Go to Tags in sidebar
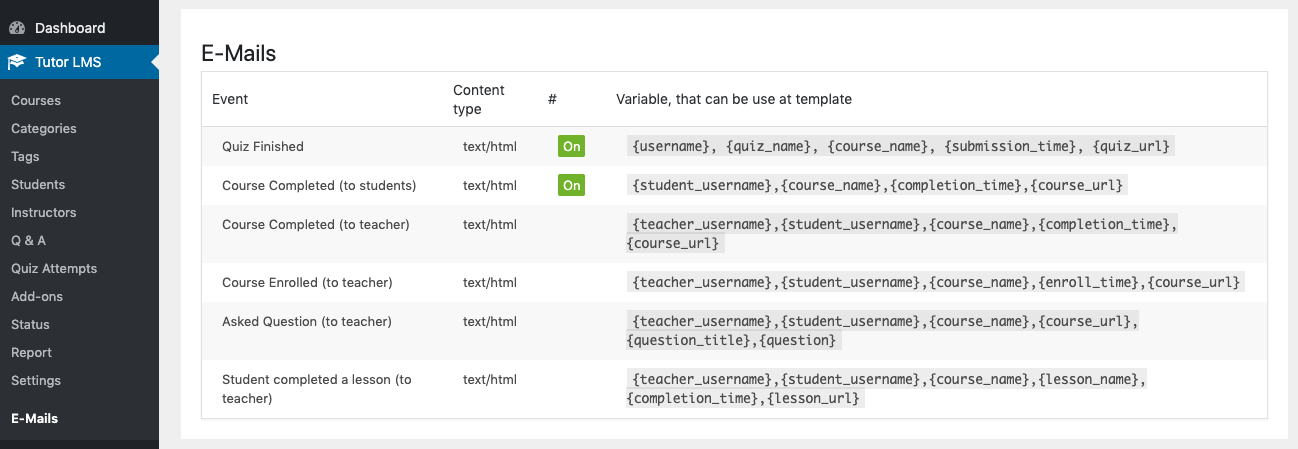This screenshot has width=1298, height=449. [x=25, y=156]
